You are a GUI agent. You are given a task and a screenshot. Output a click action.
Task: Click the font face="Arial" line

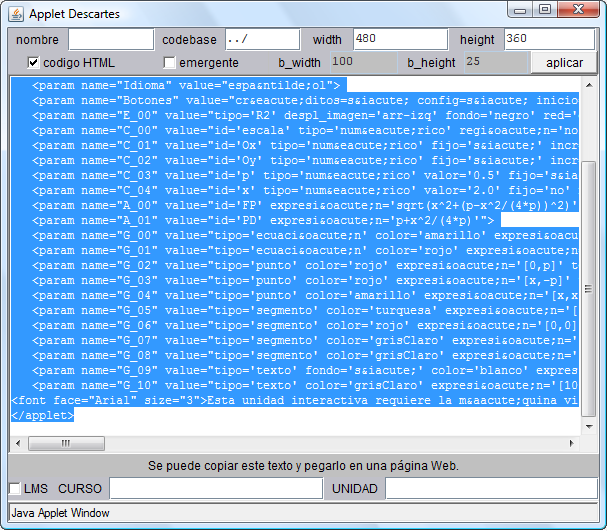[295, 401]
